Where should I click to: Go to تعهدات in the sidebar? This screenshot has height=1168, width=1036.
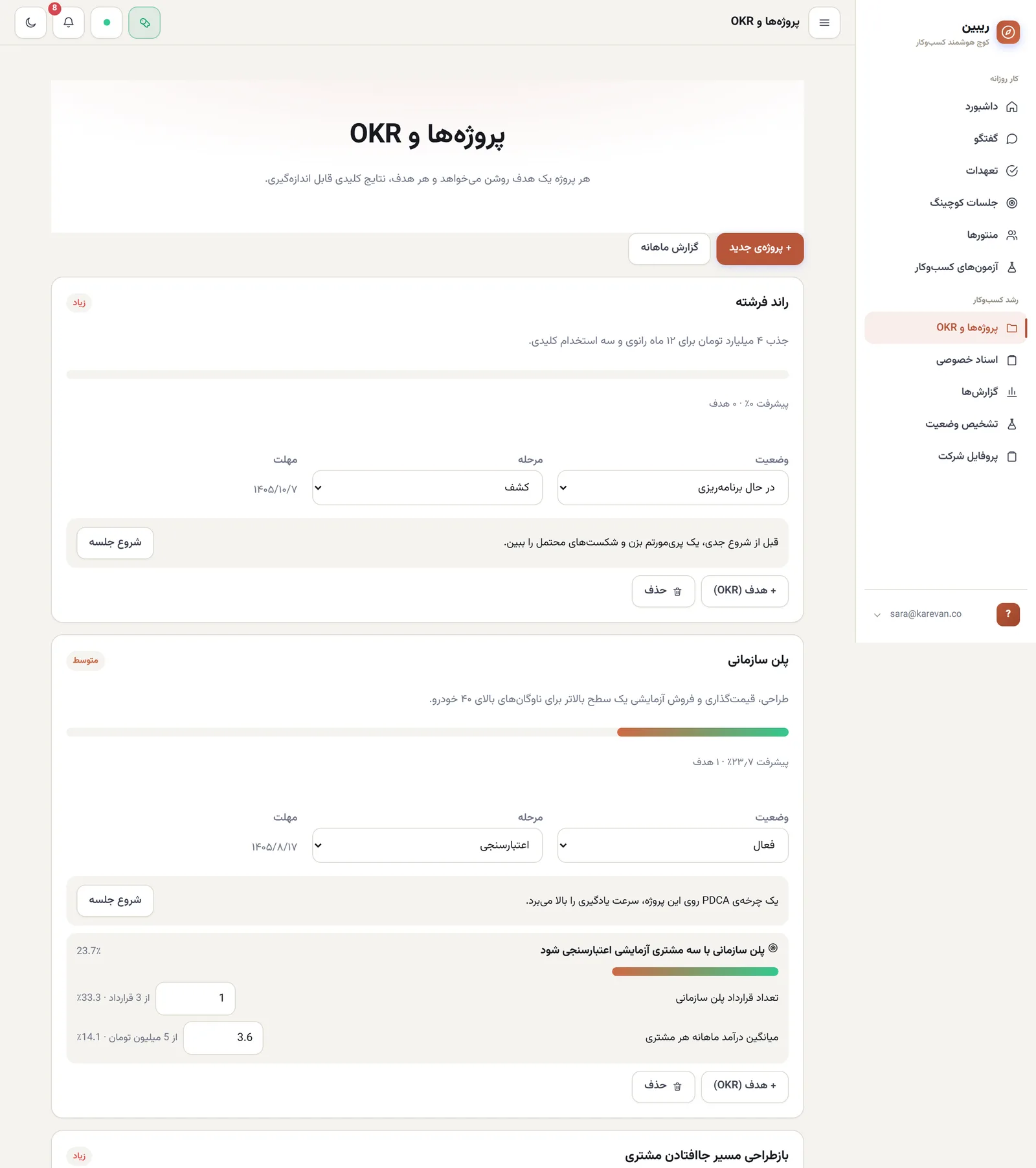click(946, 170)
